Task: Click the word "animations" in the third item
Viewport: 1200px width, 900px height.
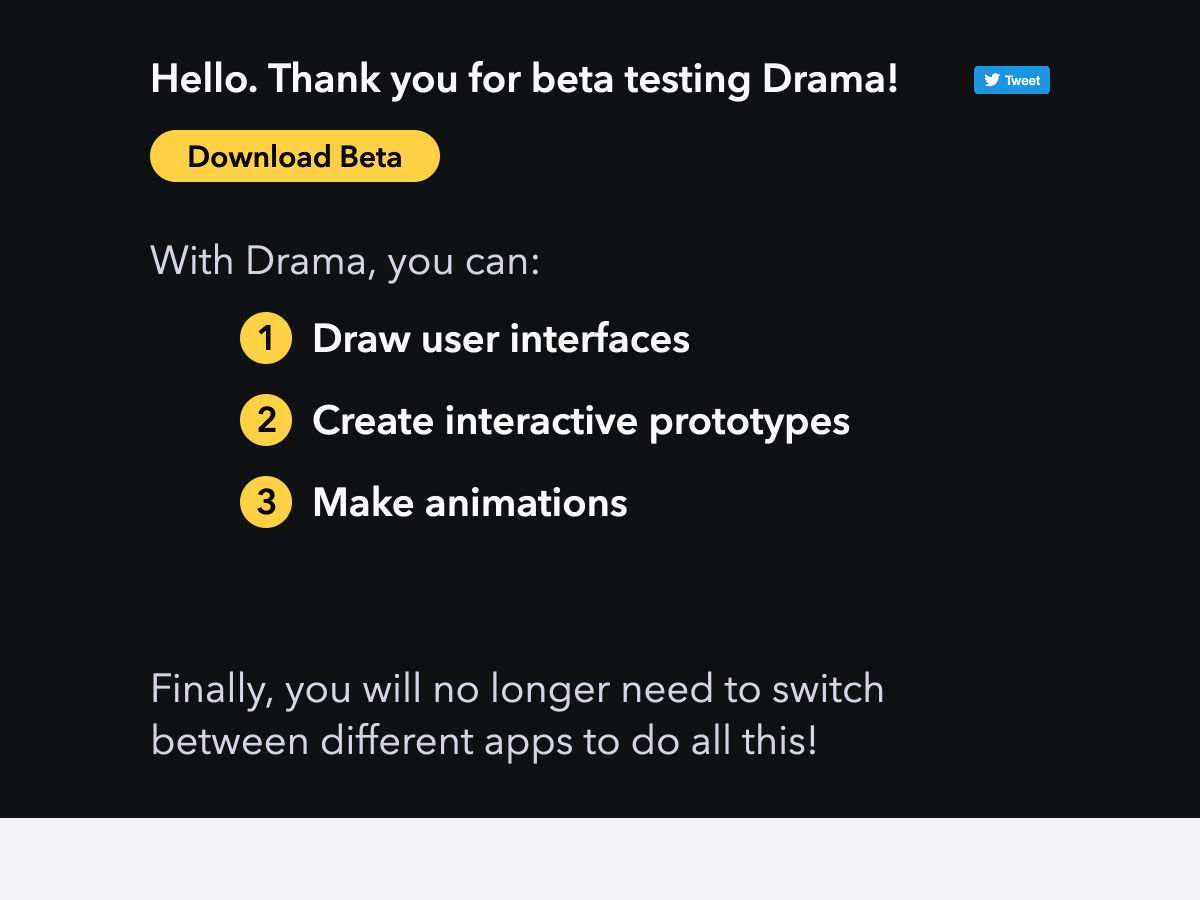Action: coord(526,502)
